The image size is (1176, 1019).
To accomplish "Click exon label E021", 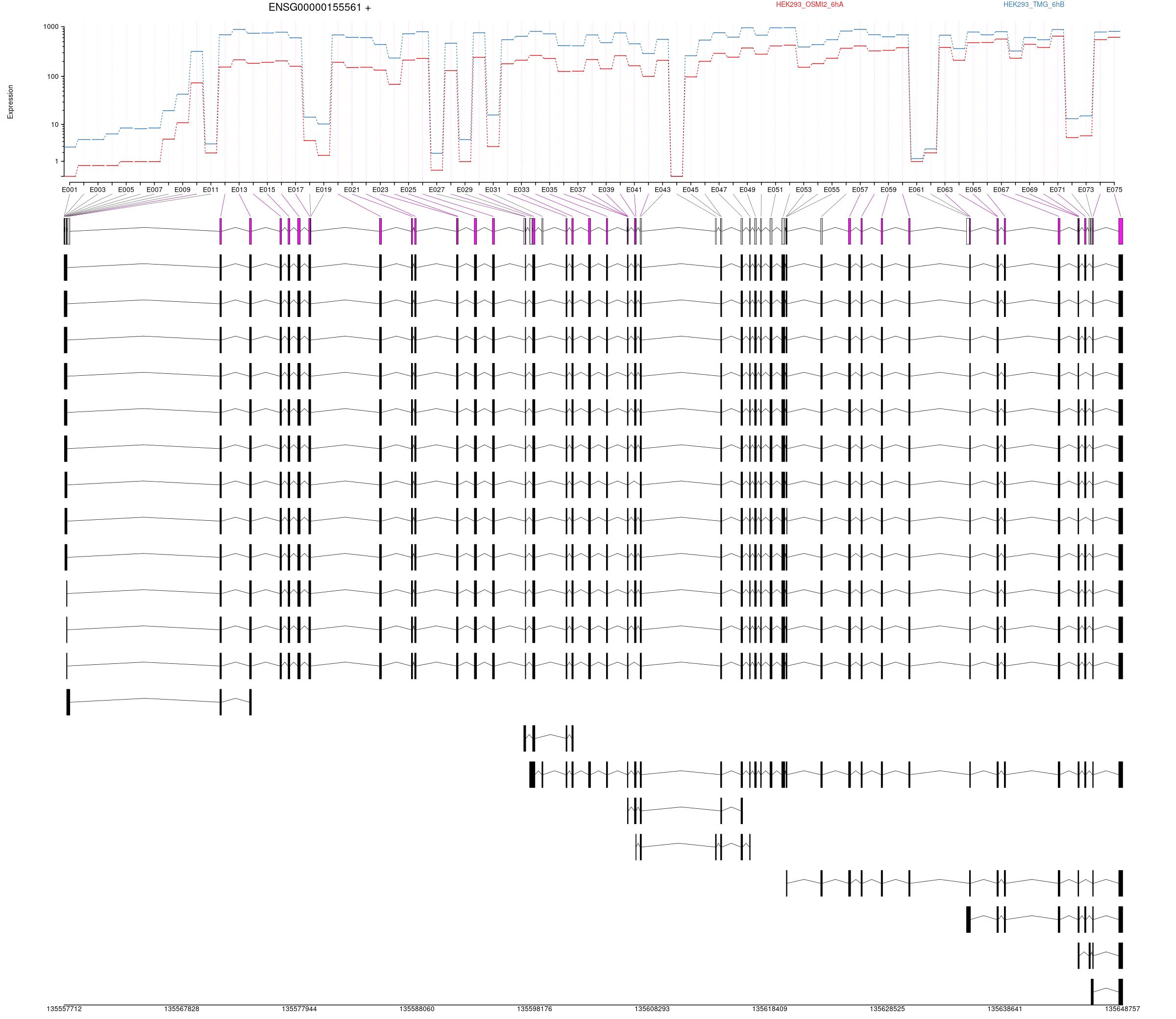I will (x=352, y=190).
